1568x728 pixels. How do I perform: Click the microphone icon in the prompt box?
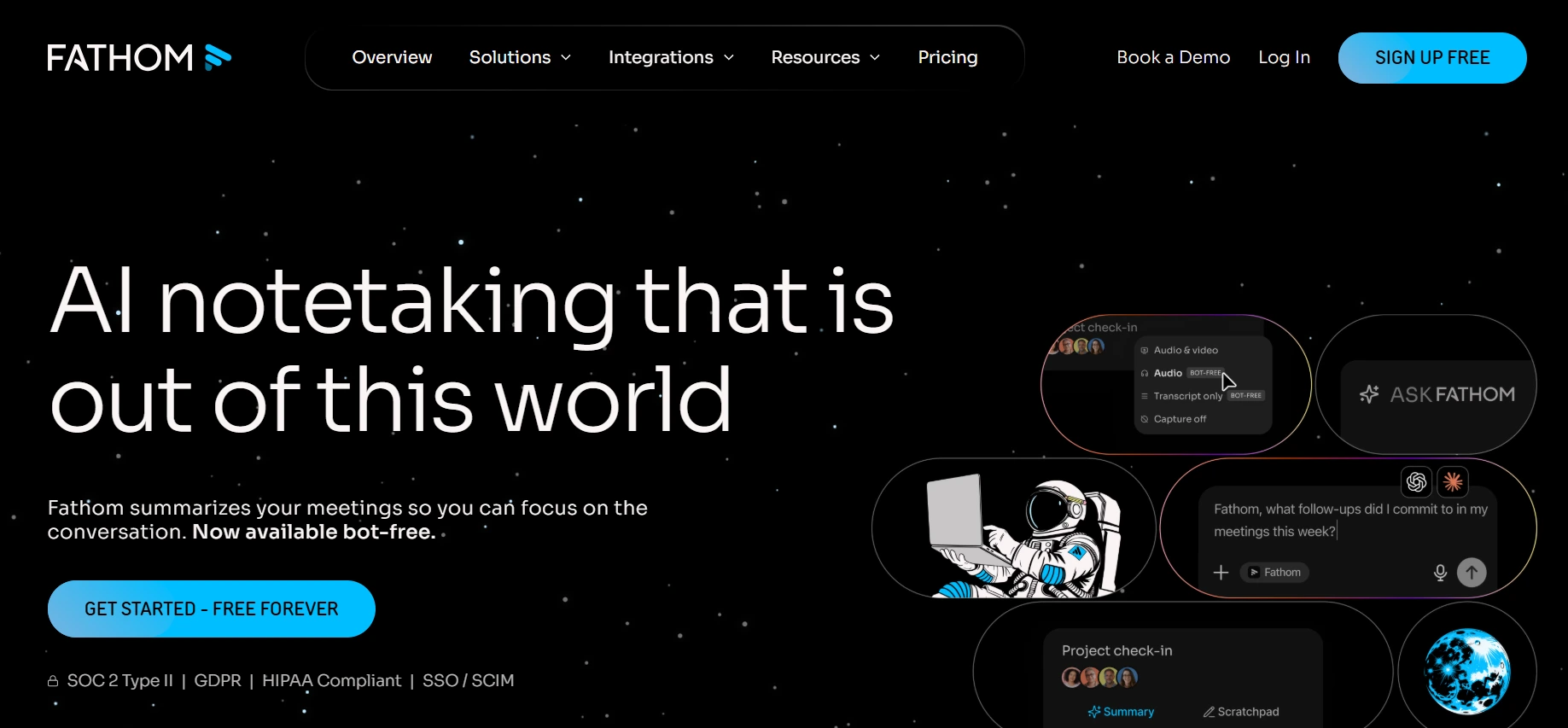point(1440,573)
